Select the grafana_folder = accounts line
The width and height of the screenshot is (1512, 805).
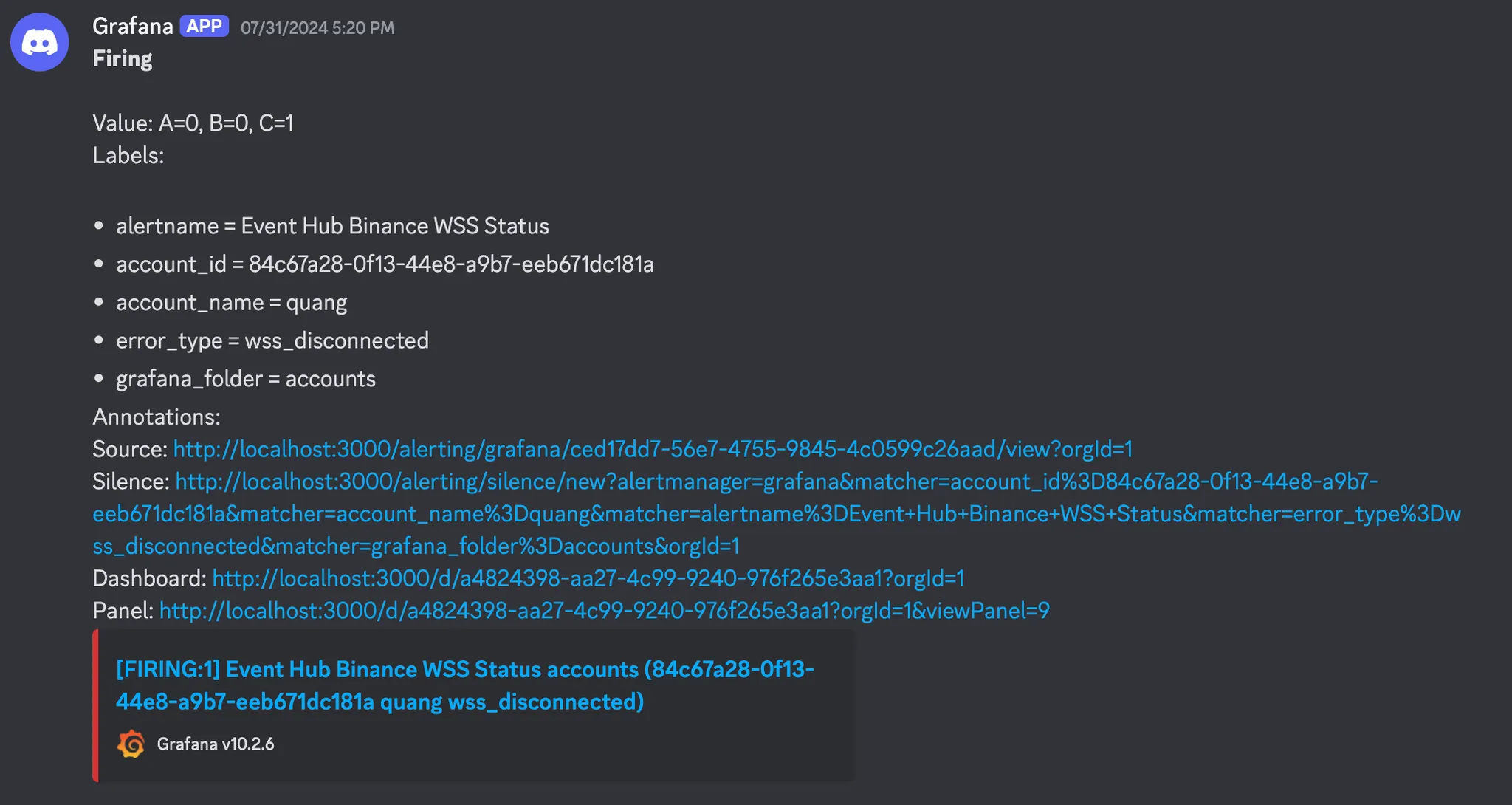click(246, 379)
